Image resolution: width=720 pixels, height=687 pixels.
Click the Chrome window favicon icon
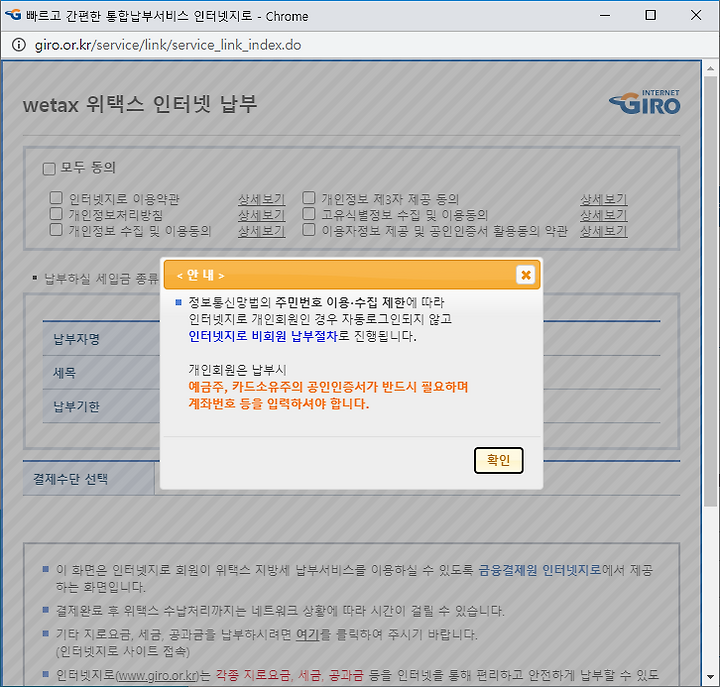tap(13, 15)
